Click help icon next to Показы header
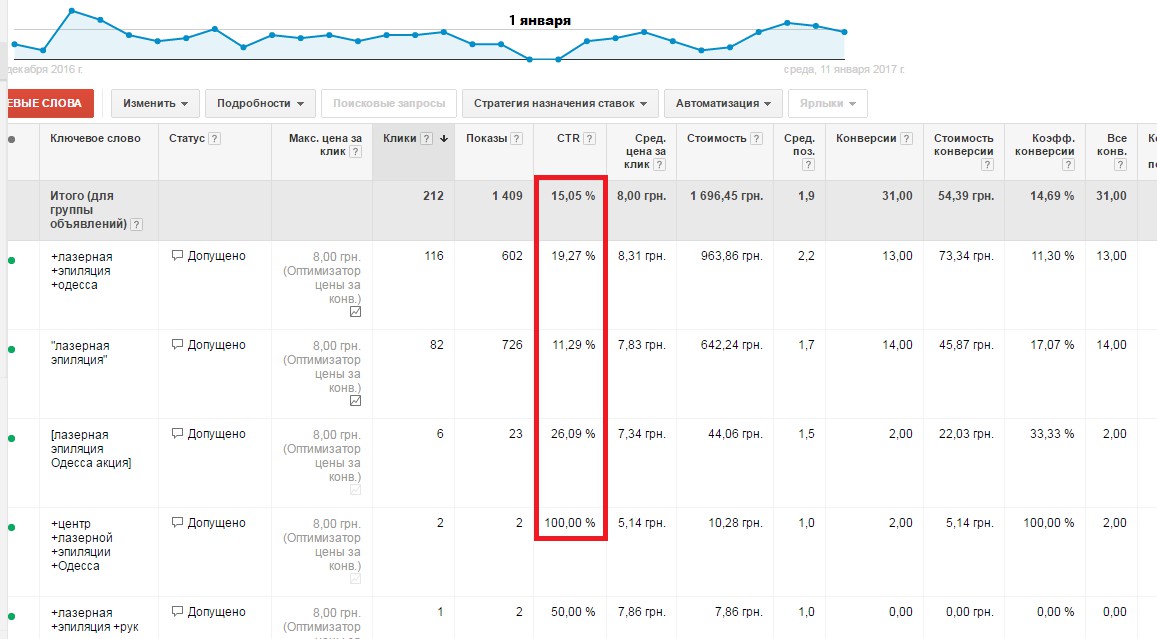This screenshot has width=1157, height=639. tap(517, 139)
